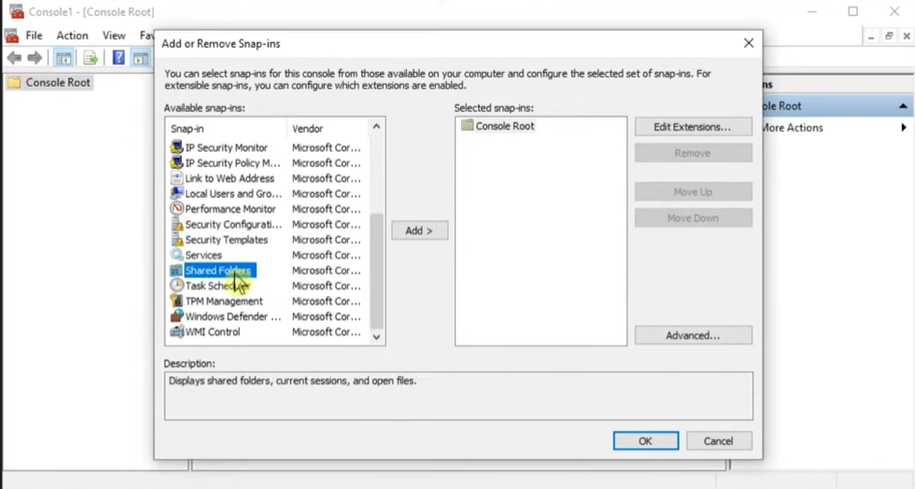Image resolution: width=915 pixels, height=489 pixels.
Task: Click the Vendor column header
Action: (x=306, y=129)
